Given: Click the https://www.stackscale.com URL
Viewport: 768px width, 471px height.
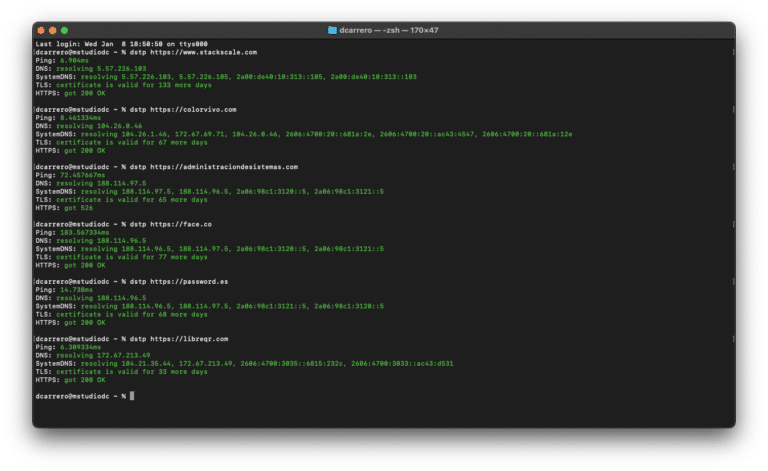Looking at the screenshot, I should [x=204, y=52].
